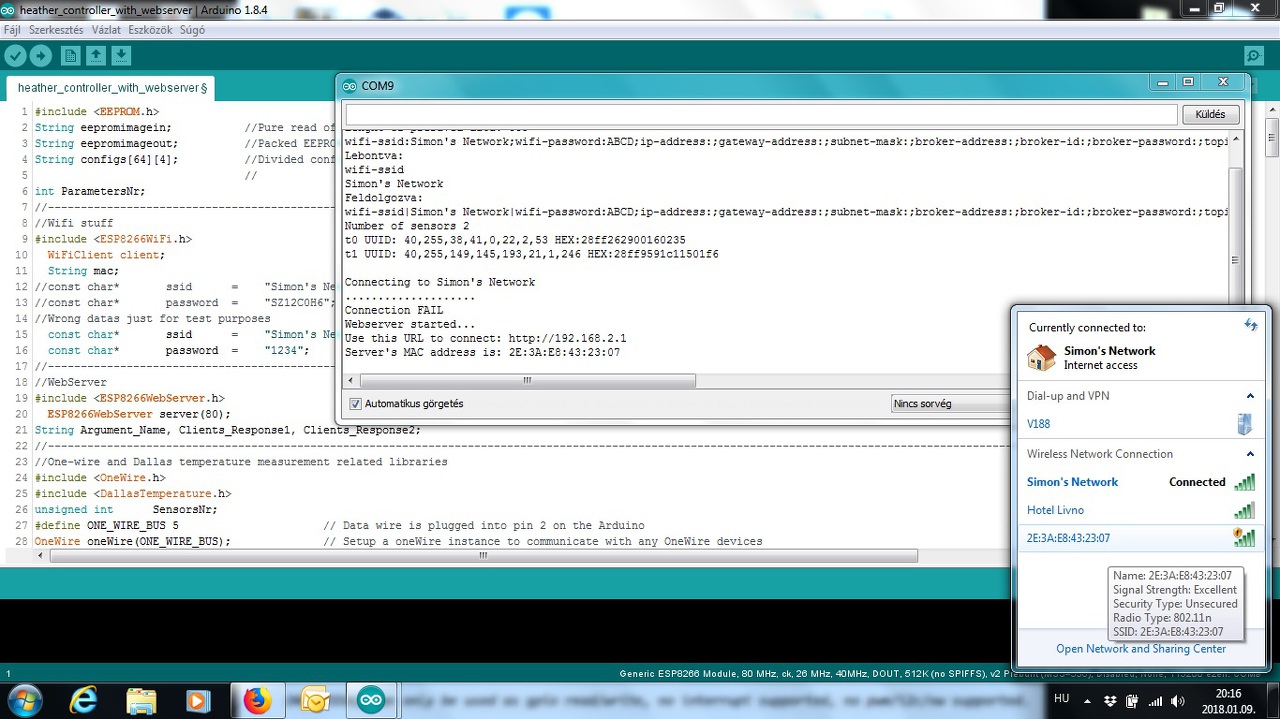The image size is (1280, 719).
Task: Click Hotel Livno signal strength bars
Action: coord(1244,510)
